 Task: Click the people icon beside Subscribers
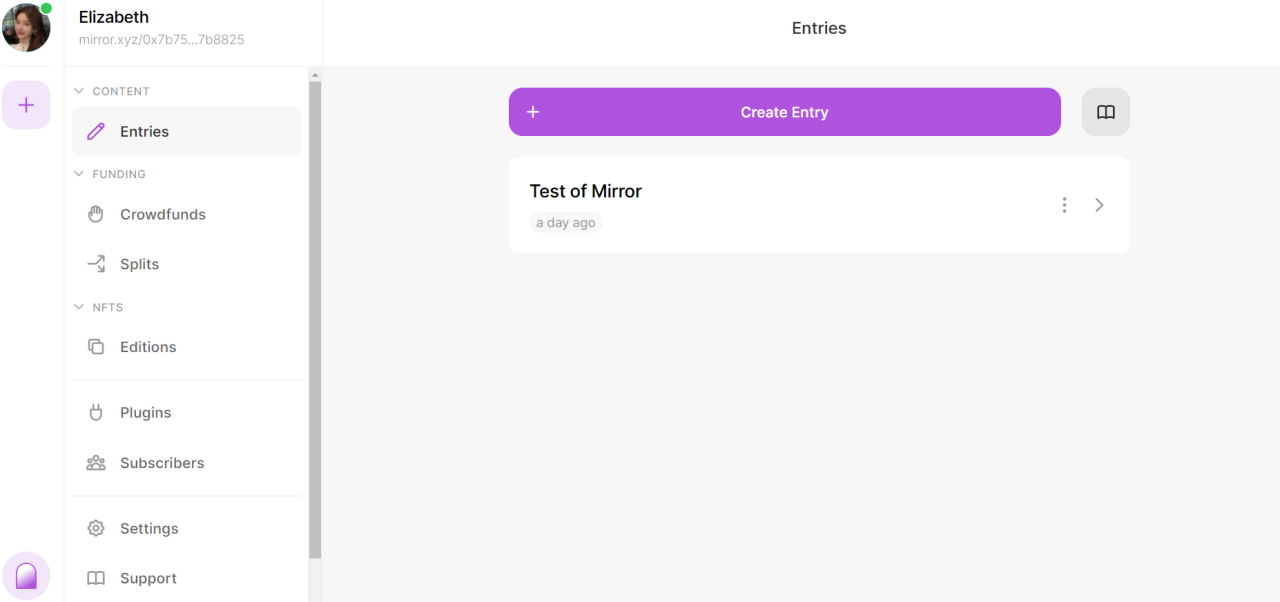point(96,463)
